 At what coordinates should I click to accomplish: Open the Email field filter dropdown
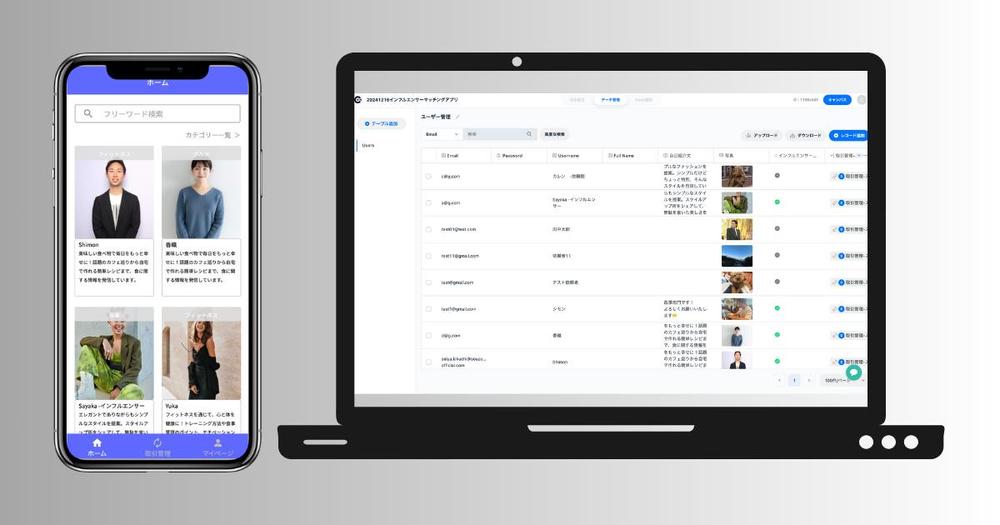point(442,134)
